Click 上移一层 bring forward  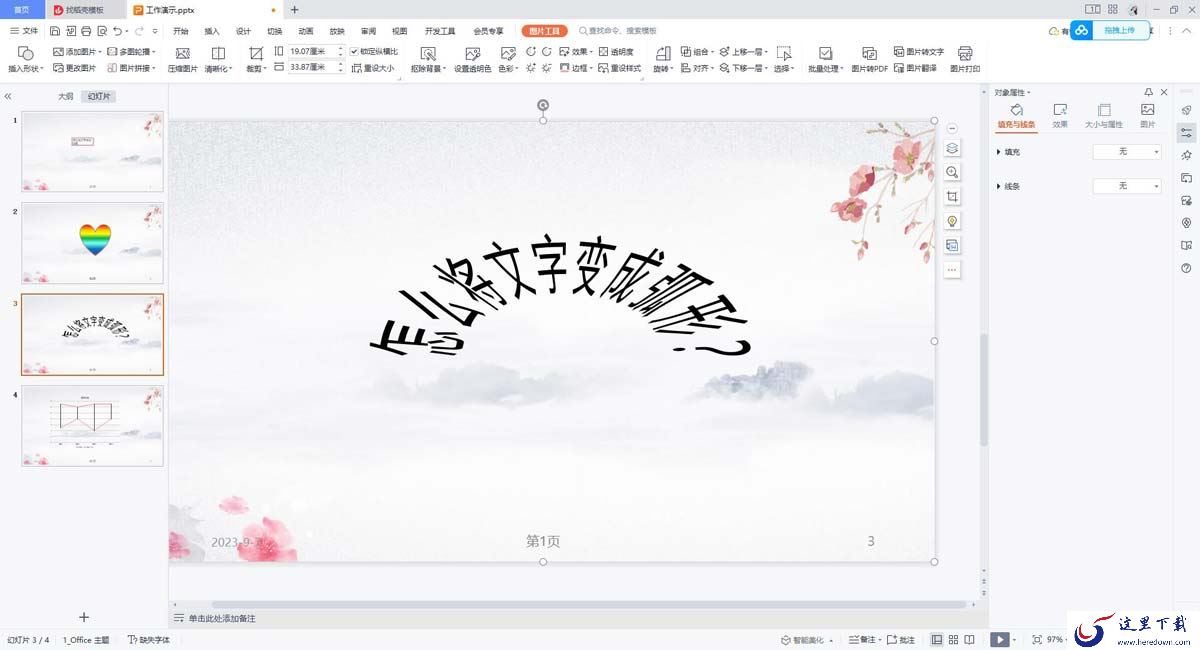(743, 51)
